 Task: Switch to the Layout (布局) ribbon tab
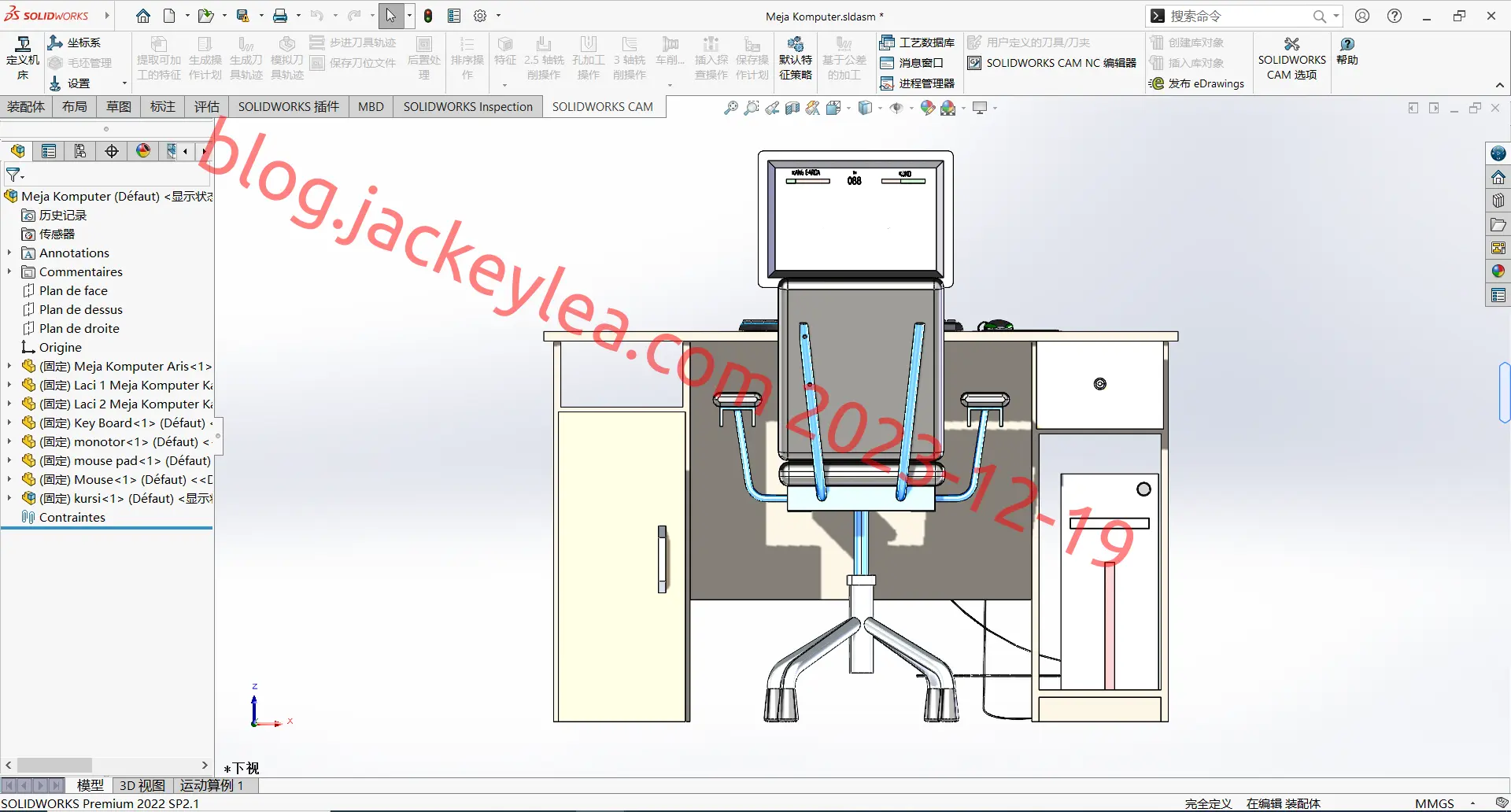75,107
